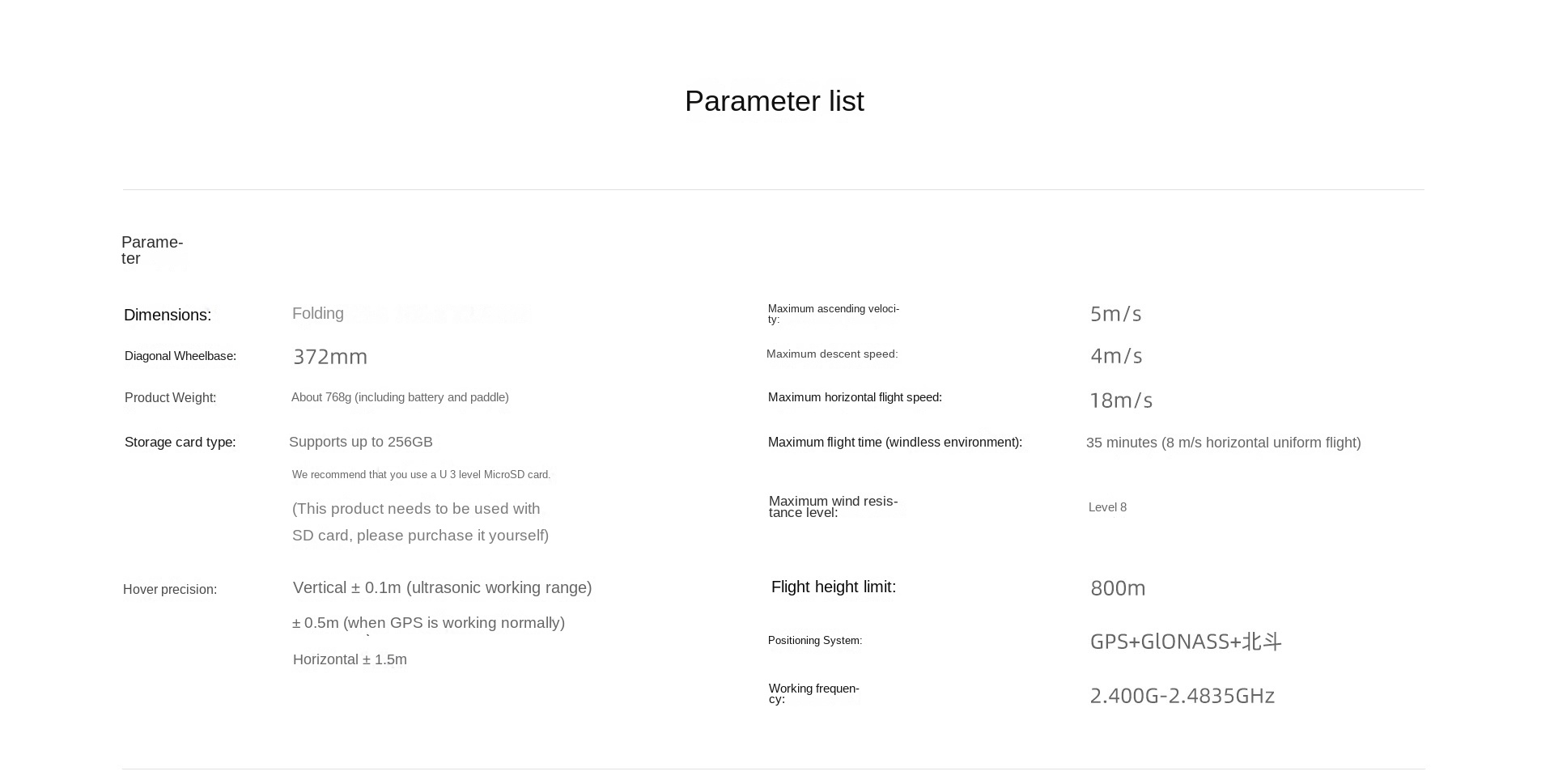The height and width of the screenshot is (784, 1554).
Task: Click the GPS+GLONASS positioning value
Action: 1186,642
